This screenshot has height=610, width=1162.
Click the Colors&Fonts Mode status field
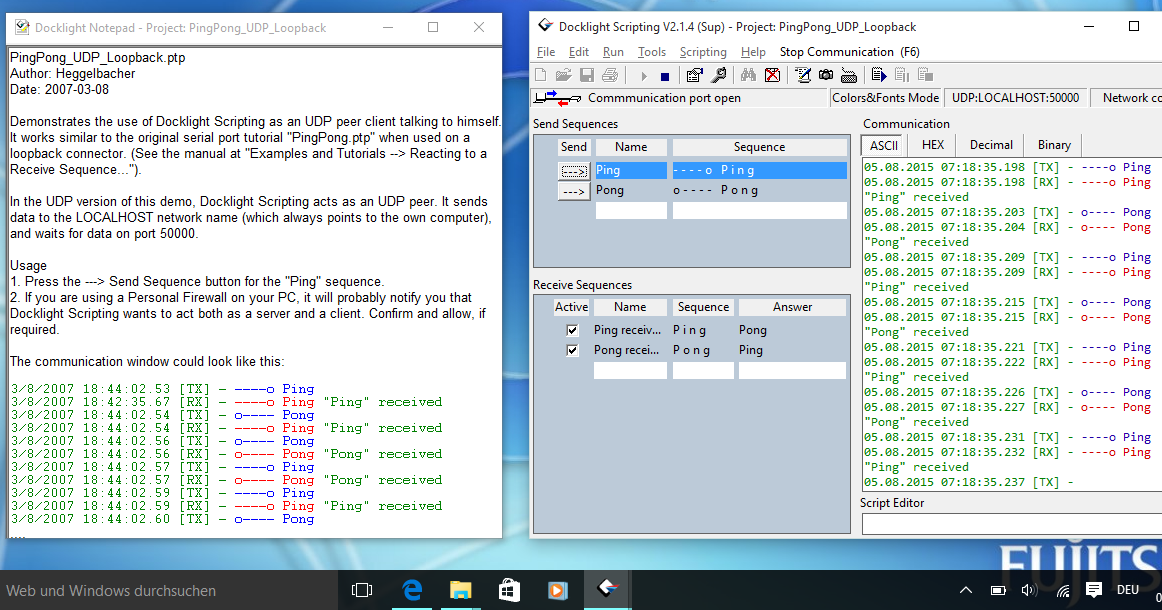[x=886, y=98]
